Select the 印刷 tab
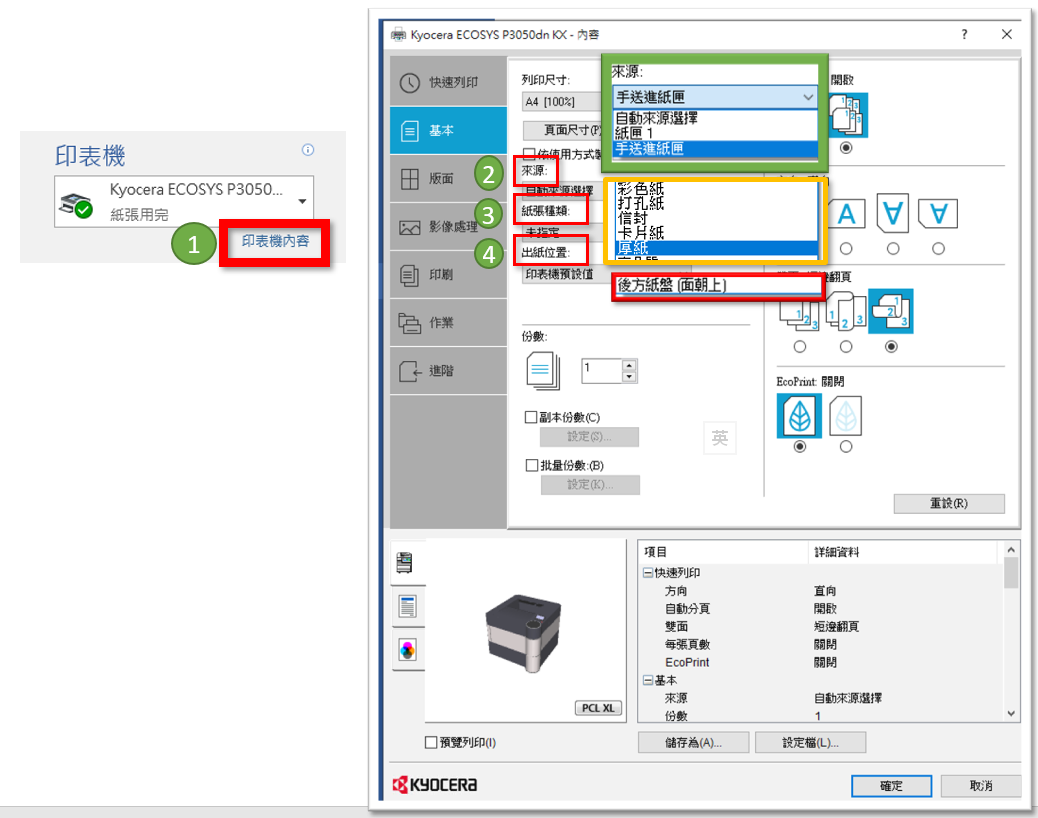The image size is (1038, 818). click(448, 275)
